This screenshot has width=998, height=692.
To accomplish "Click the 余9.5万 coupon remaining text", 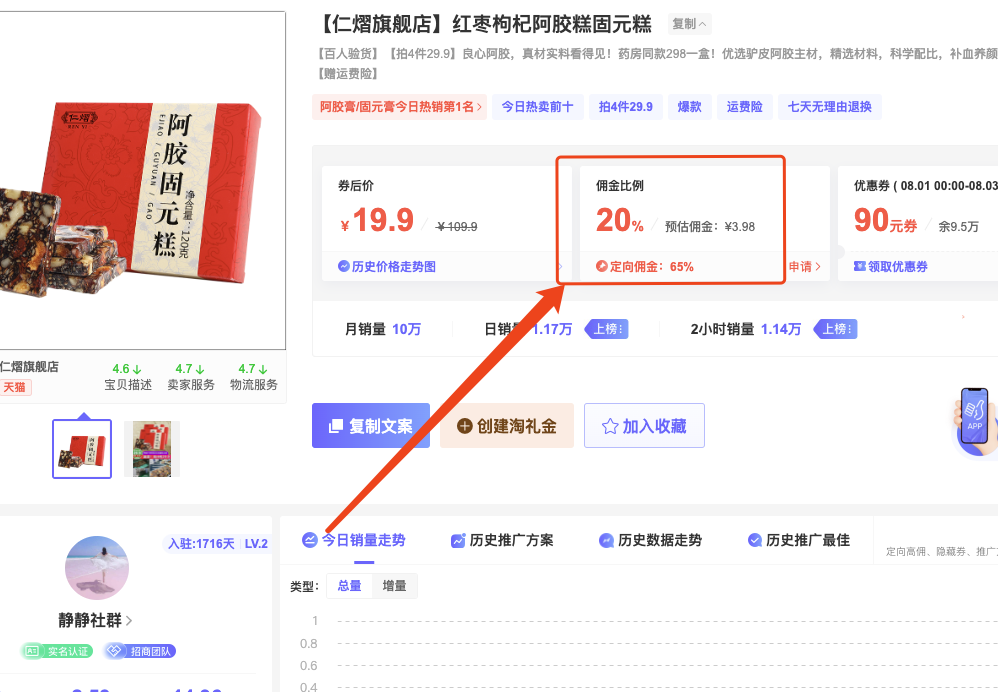I will click(x=958, y=227).
